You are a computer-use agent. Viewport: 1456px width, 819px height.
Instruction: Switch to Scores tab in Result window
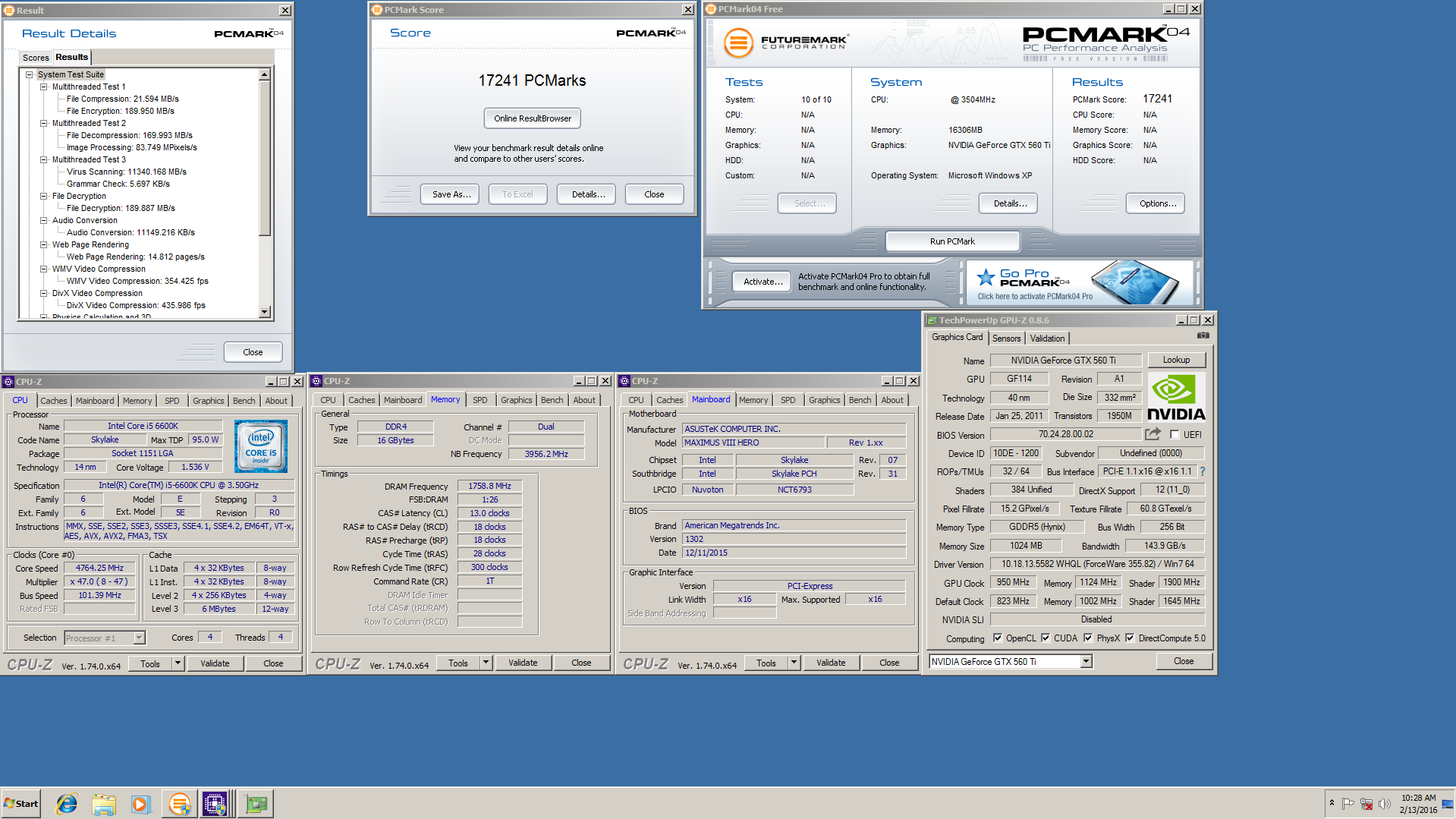[36, 58]
